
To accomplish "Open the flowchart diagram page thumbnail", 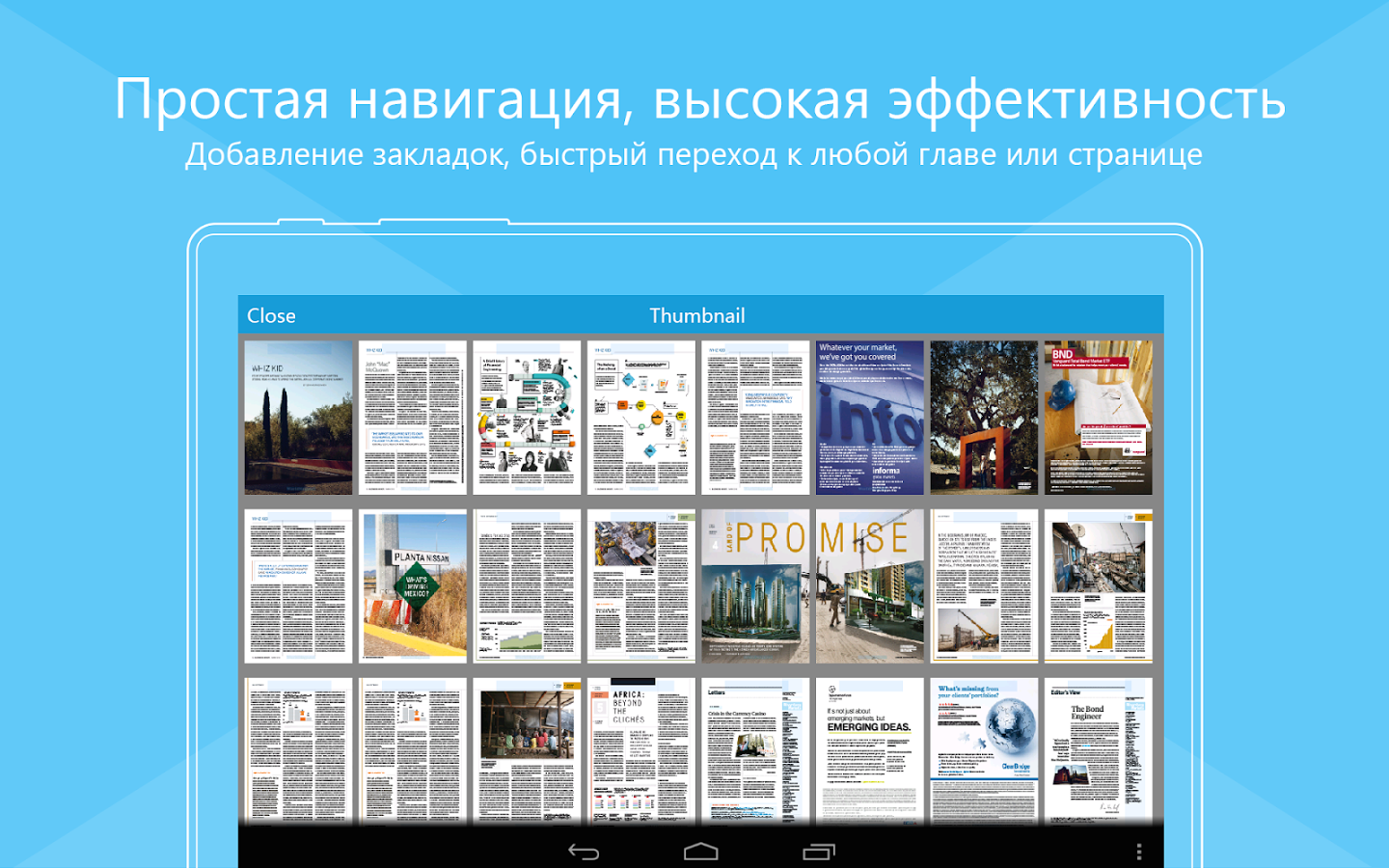I will point(640,418).
